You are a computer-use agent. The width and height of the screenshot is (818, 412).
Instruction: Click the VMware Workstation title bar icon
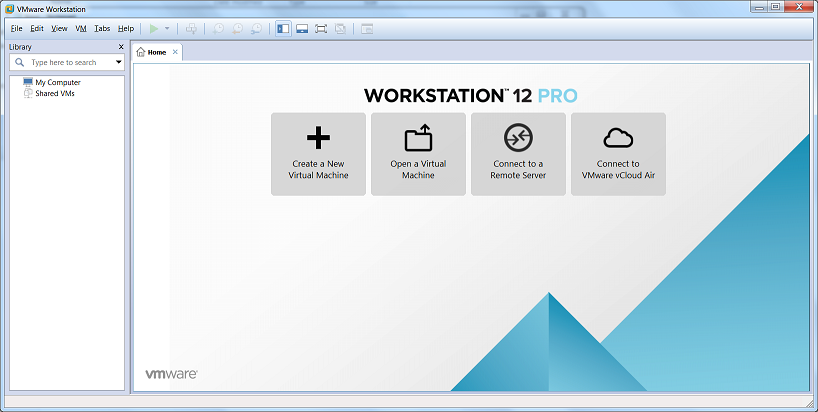[x=9, y=9]
